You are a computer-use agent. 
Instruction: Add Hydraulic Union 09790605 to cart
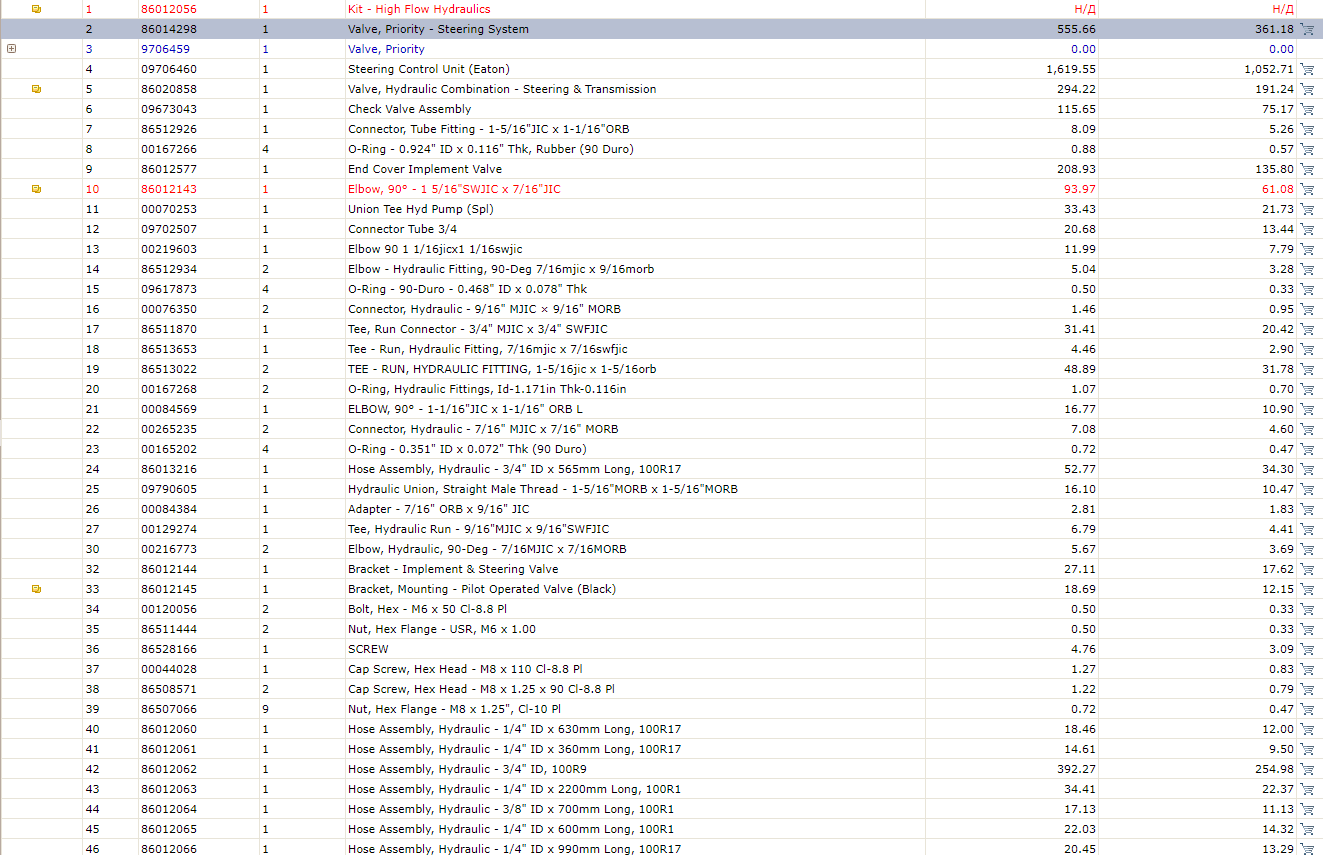tap(1307, 489)
